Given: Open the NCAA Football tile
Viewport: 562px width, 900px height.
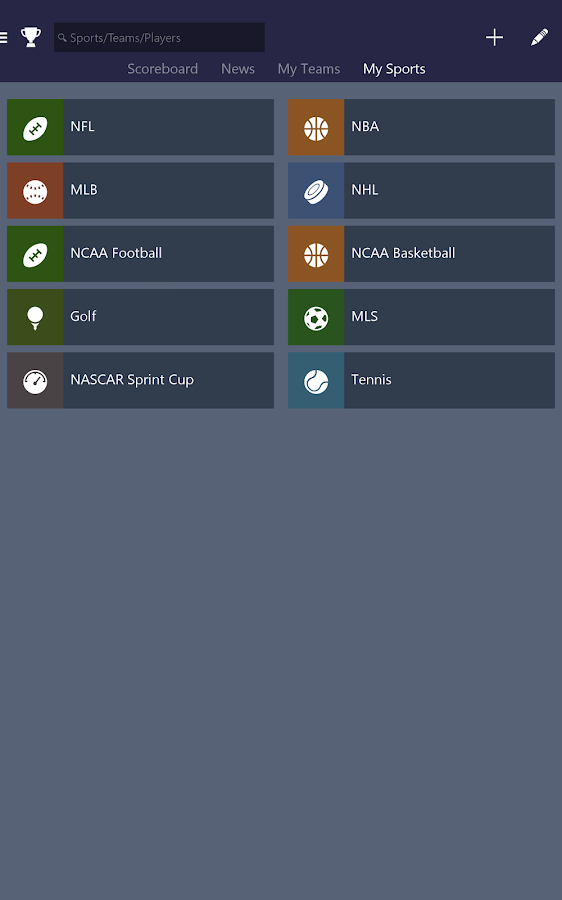Looking at the screenshot, I should coord(140,254).
